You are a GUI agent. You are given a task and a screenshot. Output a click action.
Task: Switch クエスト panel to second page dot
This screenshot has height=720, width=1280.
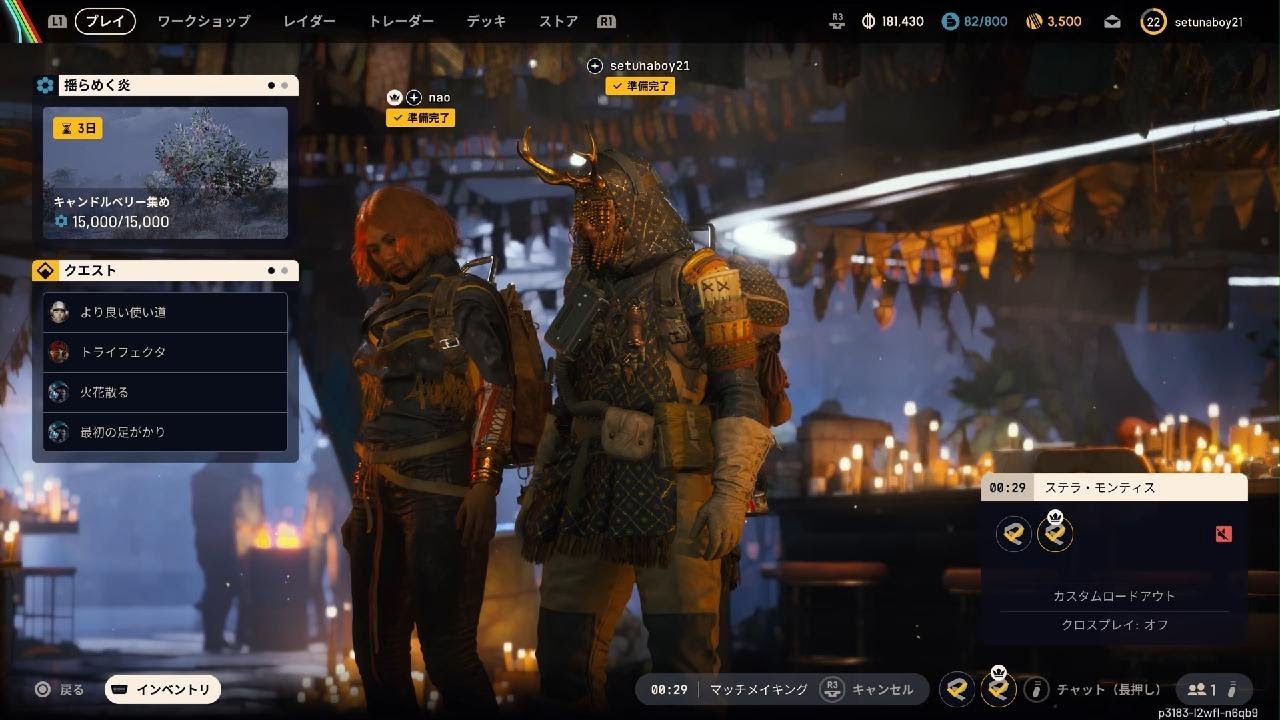click(x=285, y=271)
